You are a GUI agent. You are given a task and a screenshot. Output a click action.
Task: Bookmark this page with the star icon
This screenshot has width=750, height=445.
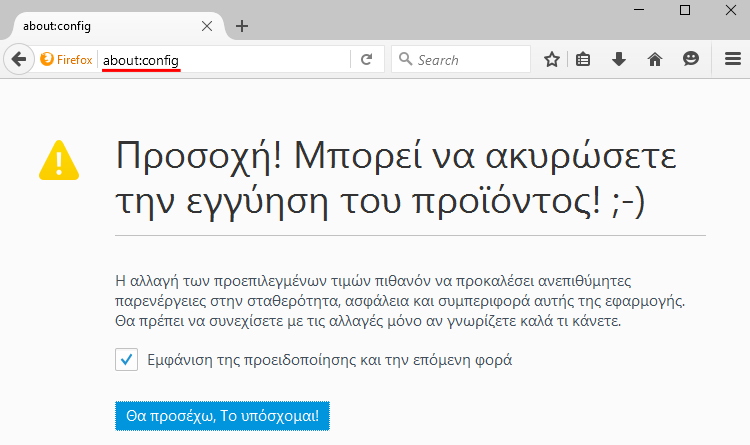[x=551, y=59]
